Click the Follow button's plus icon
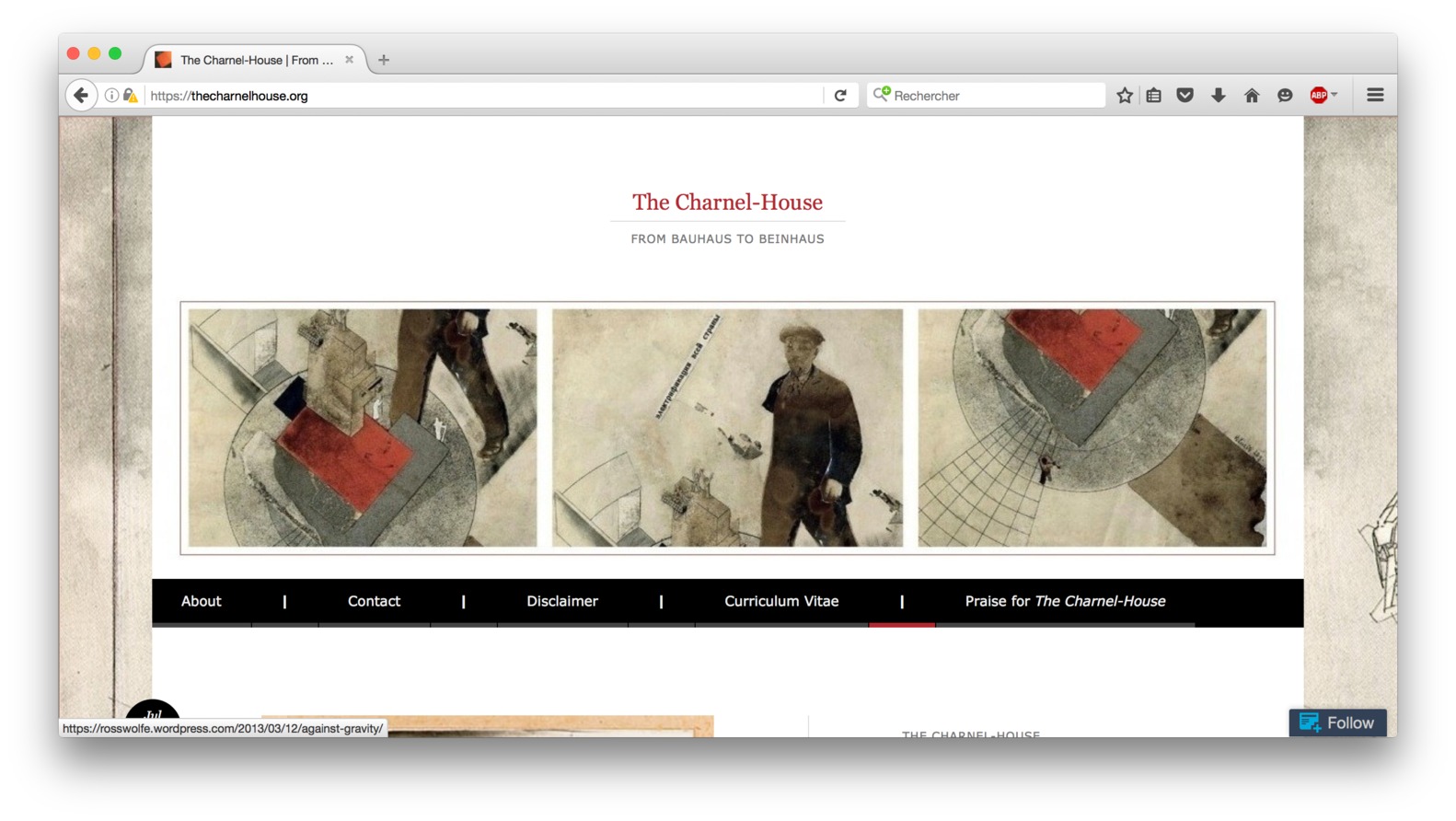1456x821 pixels. pos(1310,723)
